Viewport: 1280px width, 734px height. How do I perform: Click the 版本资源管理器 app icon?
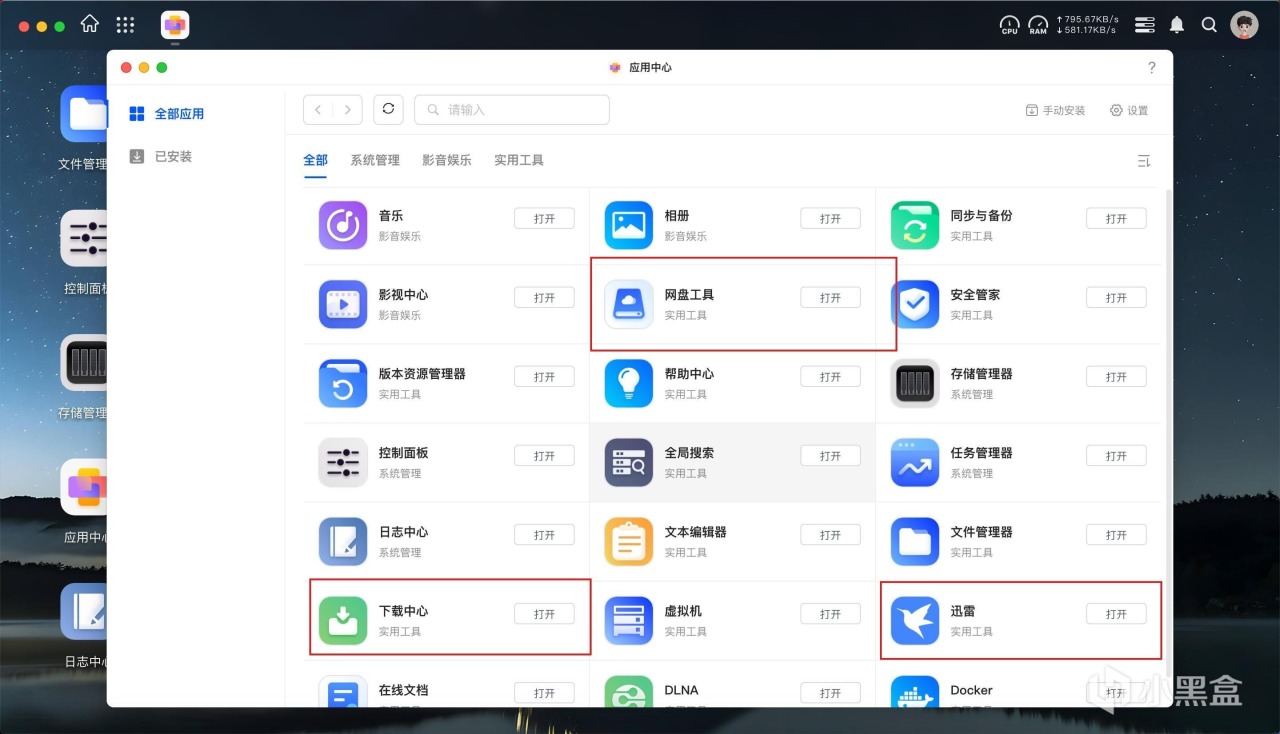343,383
